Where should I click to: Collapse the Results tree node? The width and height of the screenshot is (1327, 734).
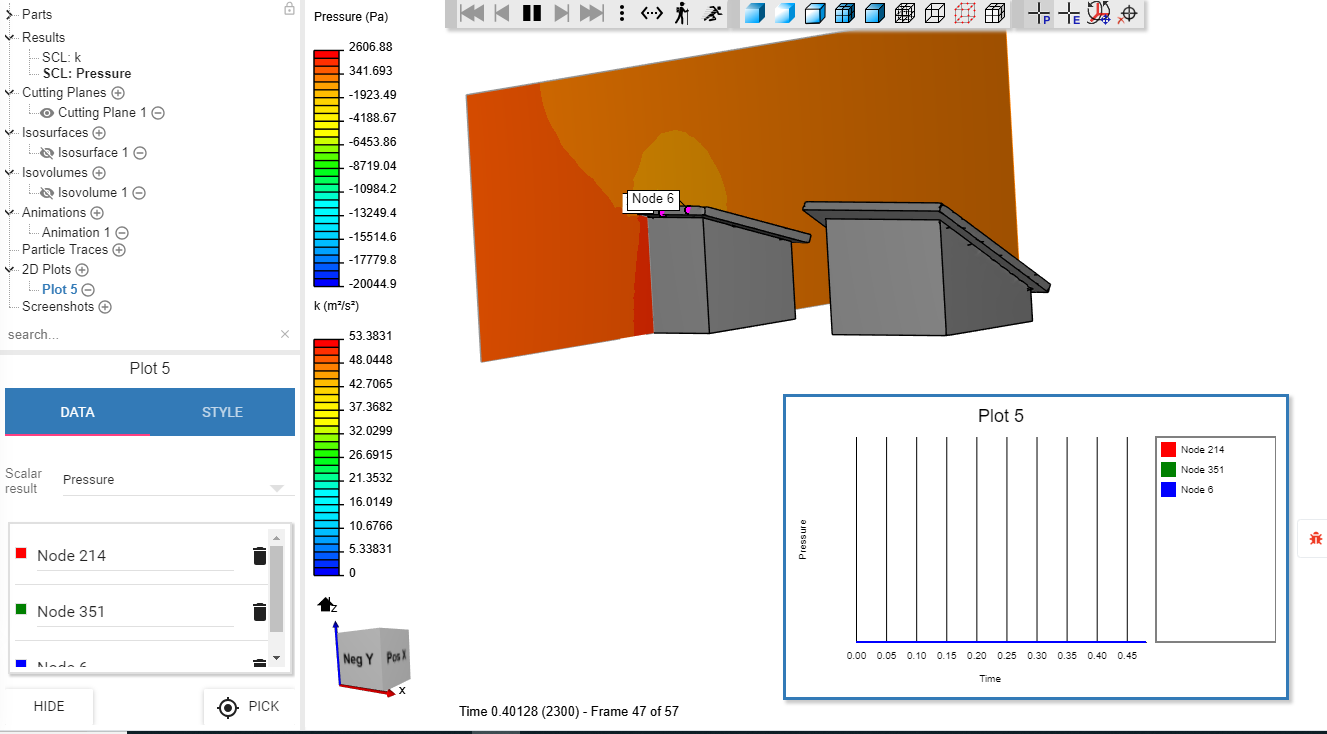pyautogui.click(x=10, y=38)
